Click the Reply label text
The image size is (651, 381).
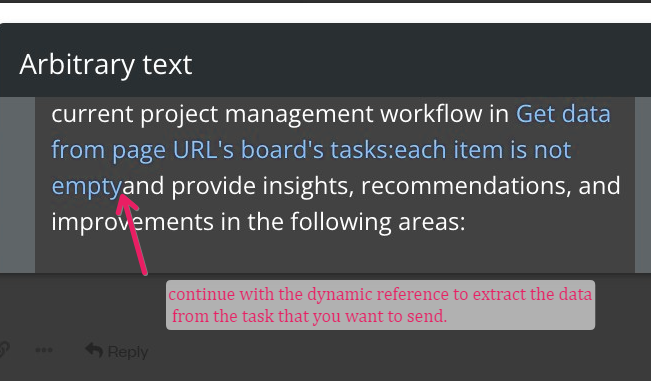coord(127,352)
